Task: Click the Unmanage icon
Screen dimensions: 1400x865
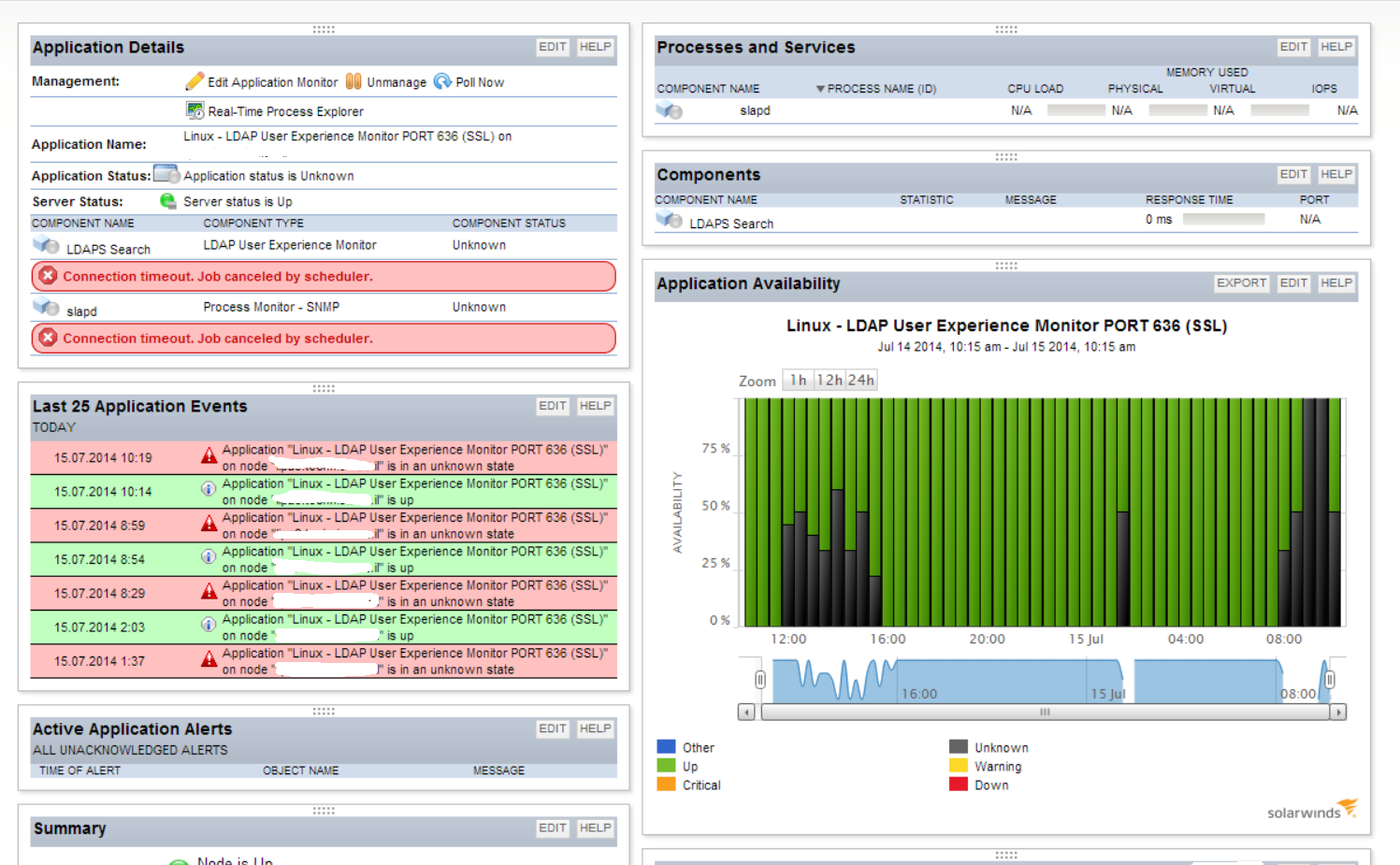Action: pyautogui.click(x=354, y=81)
